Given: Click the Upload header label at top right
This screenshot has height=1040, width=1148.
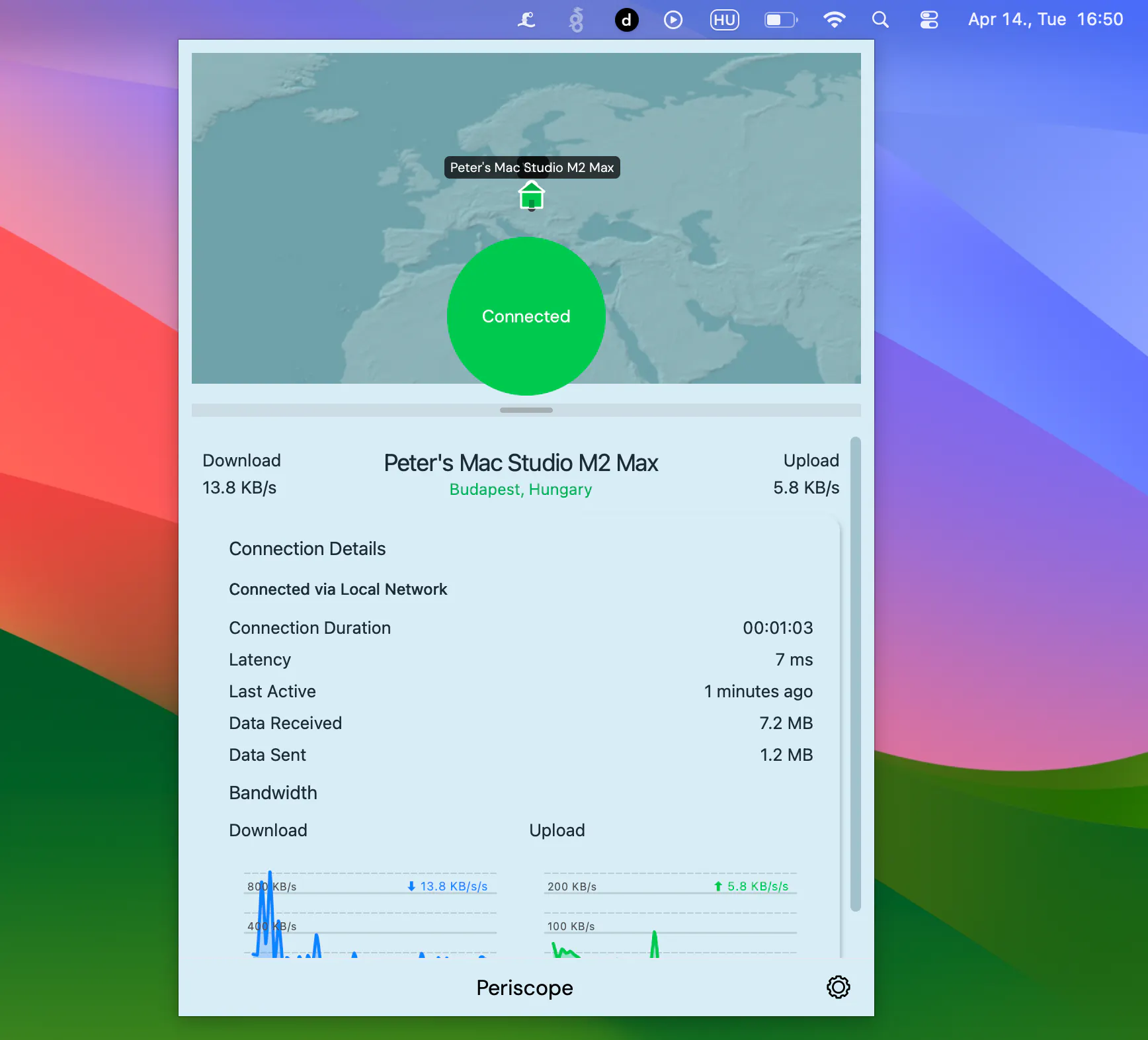Looking at the screenshot, I should (811, 460).
